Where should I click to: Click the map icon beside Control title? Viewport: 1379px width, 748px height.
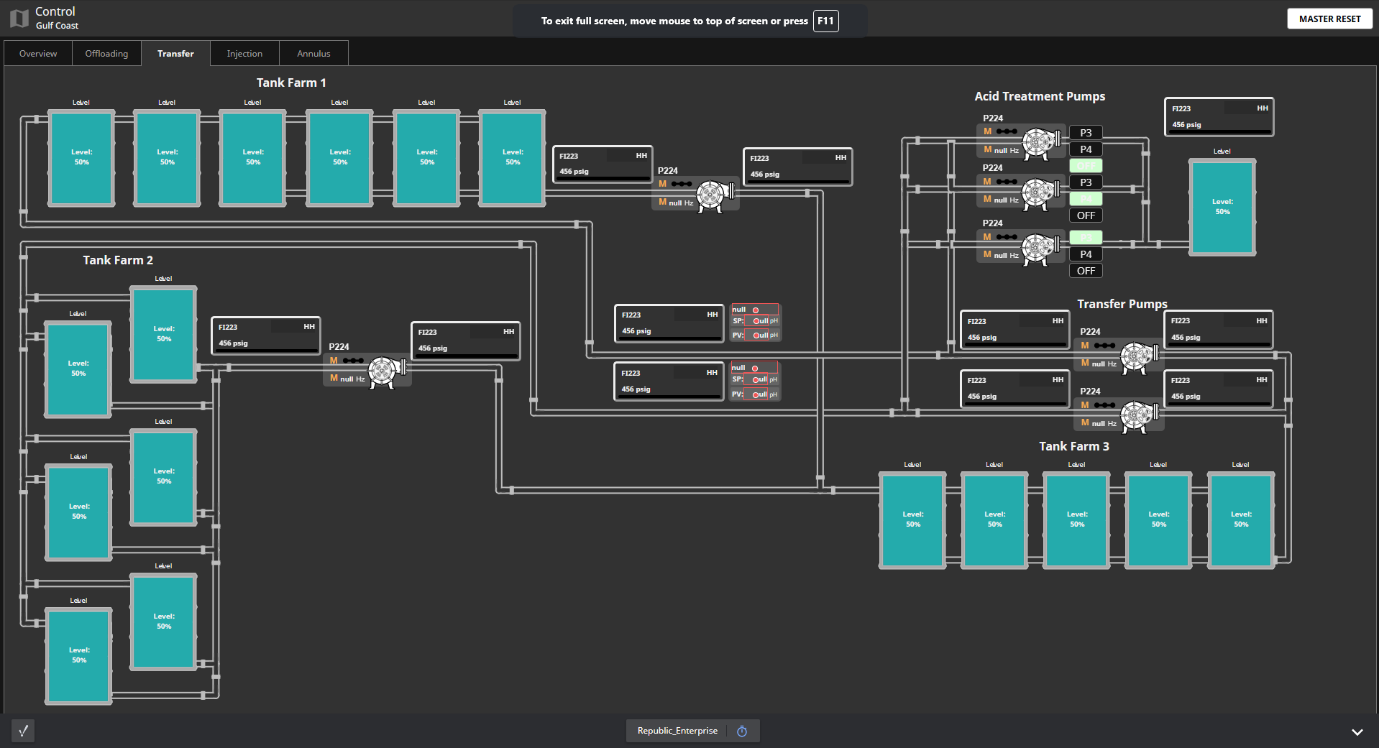(x=19, y=18)
